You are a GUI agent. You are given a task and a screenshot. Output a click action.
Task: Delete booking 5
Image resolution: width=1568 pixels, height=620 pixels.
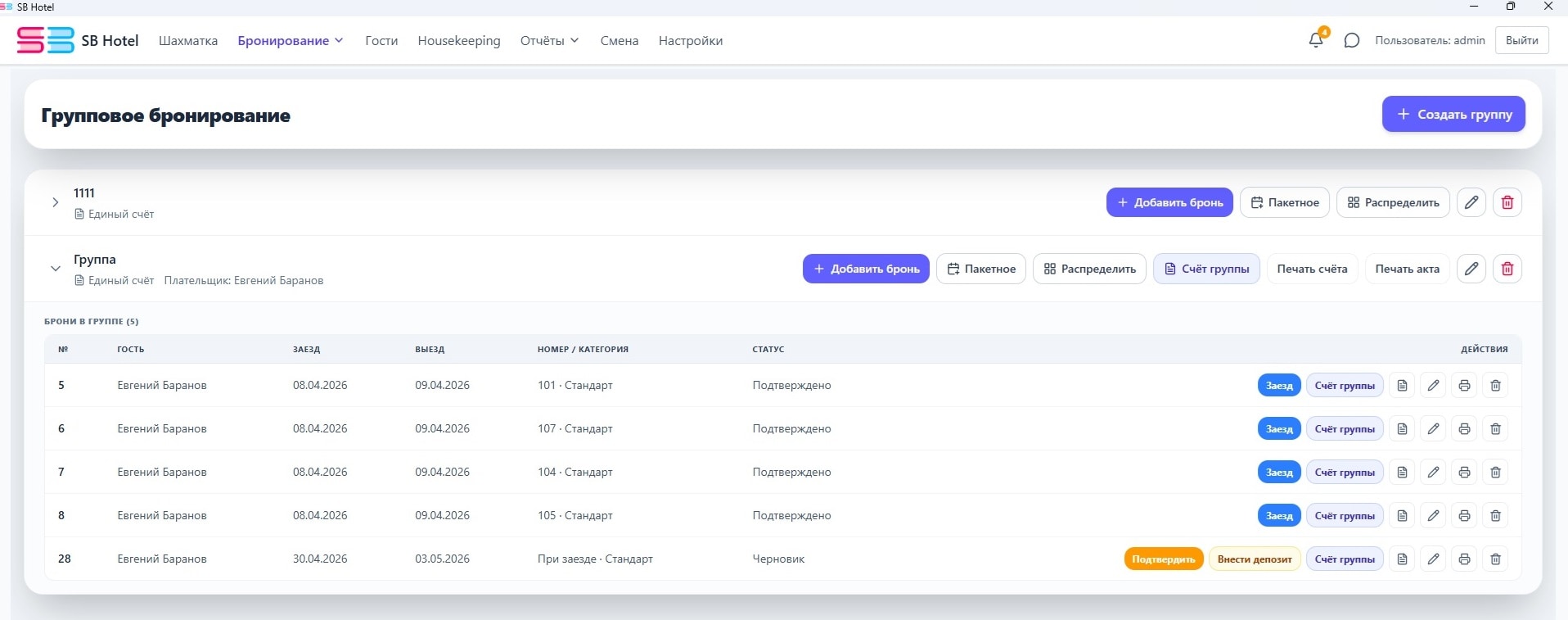1495,385
